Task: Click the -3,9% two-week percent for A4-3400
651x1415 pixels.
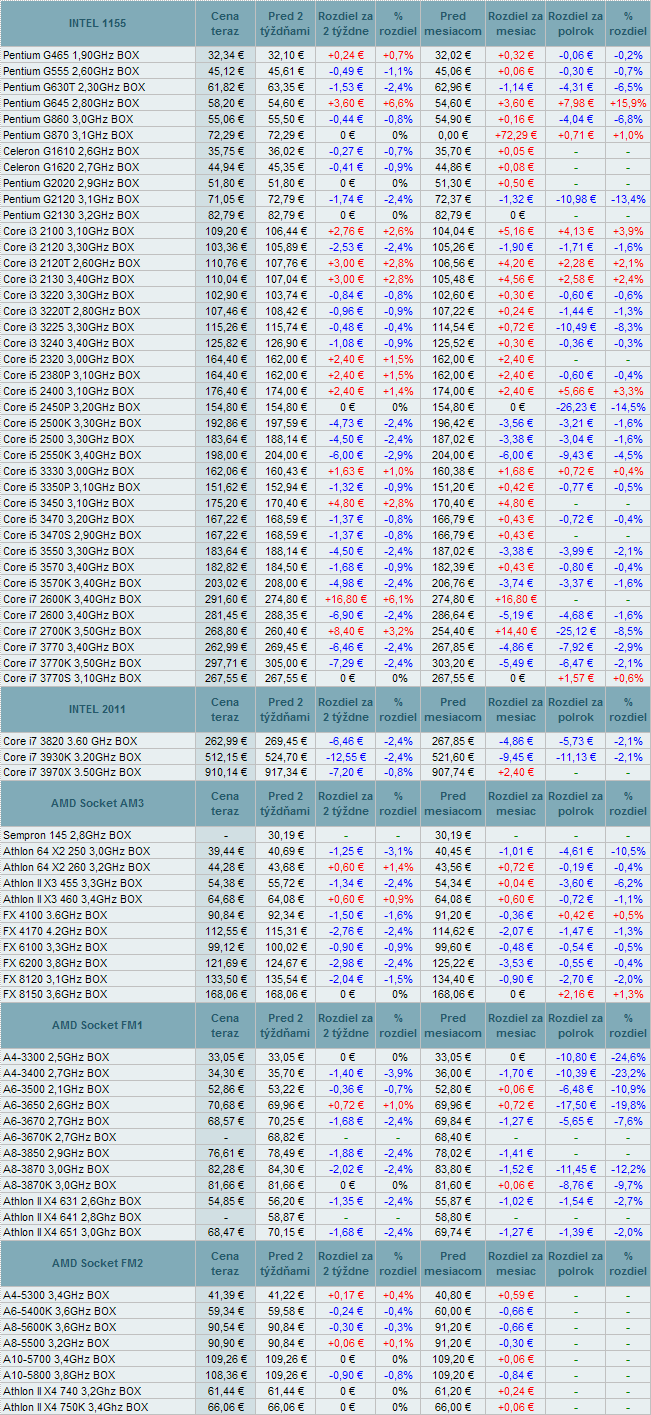Action: [x=398, y=1072]
